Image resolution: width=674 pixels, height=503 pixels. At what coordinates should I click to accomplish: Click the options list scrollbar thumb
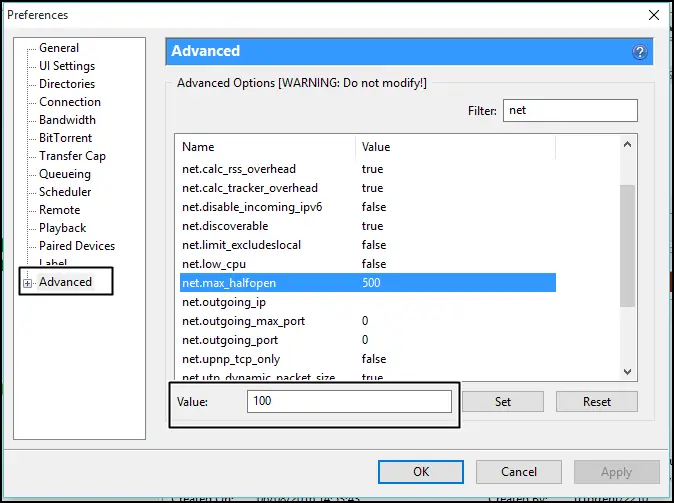click(x=627, y=246)
